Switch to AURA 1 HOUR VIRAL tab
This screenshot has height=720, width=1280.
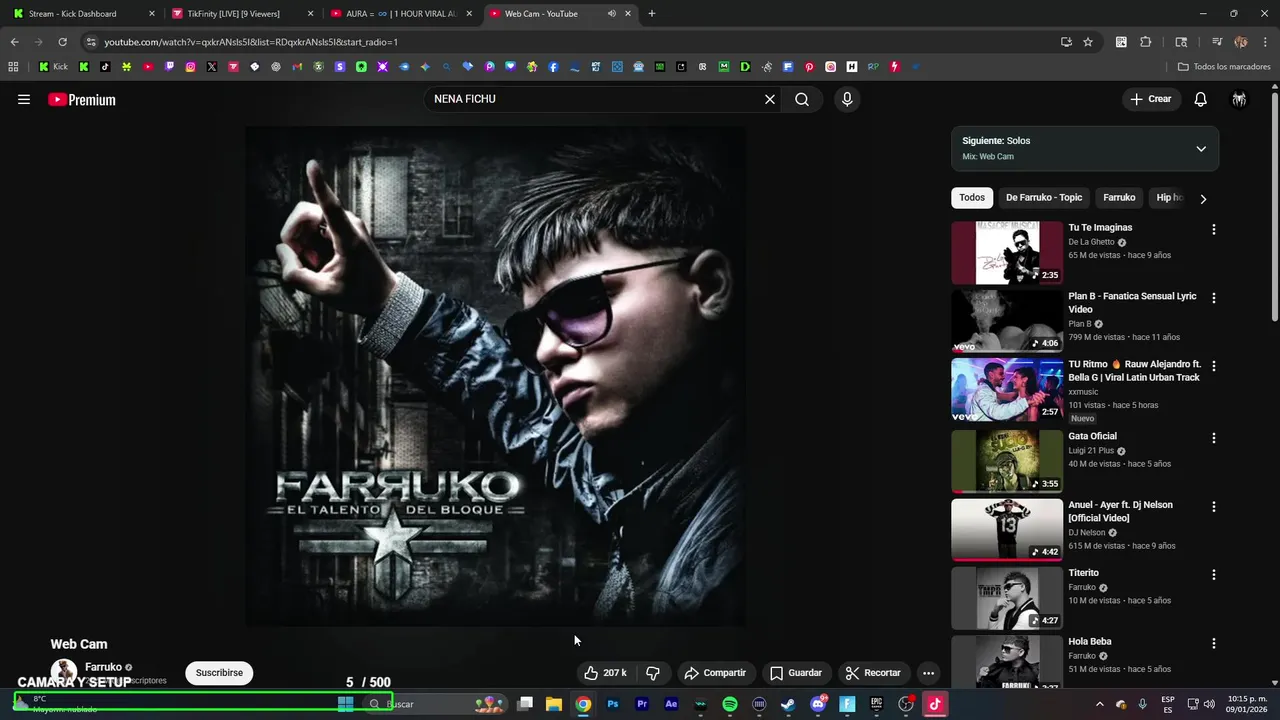(x=402, y=14)
